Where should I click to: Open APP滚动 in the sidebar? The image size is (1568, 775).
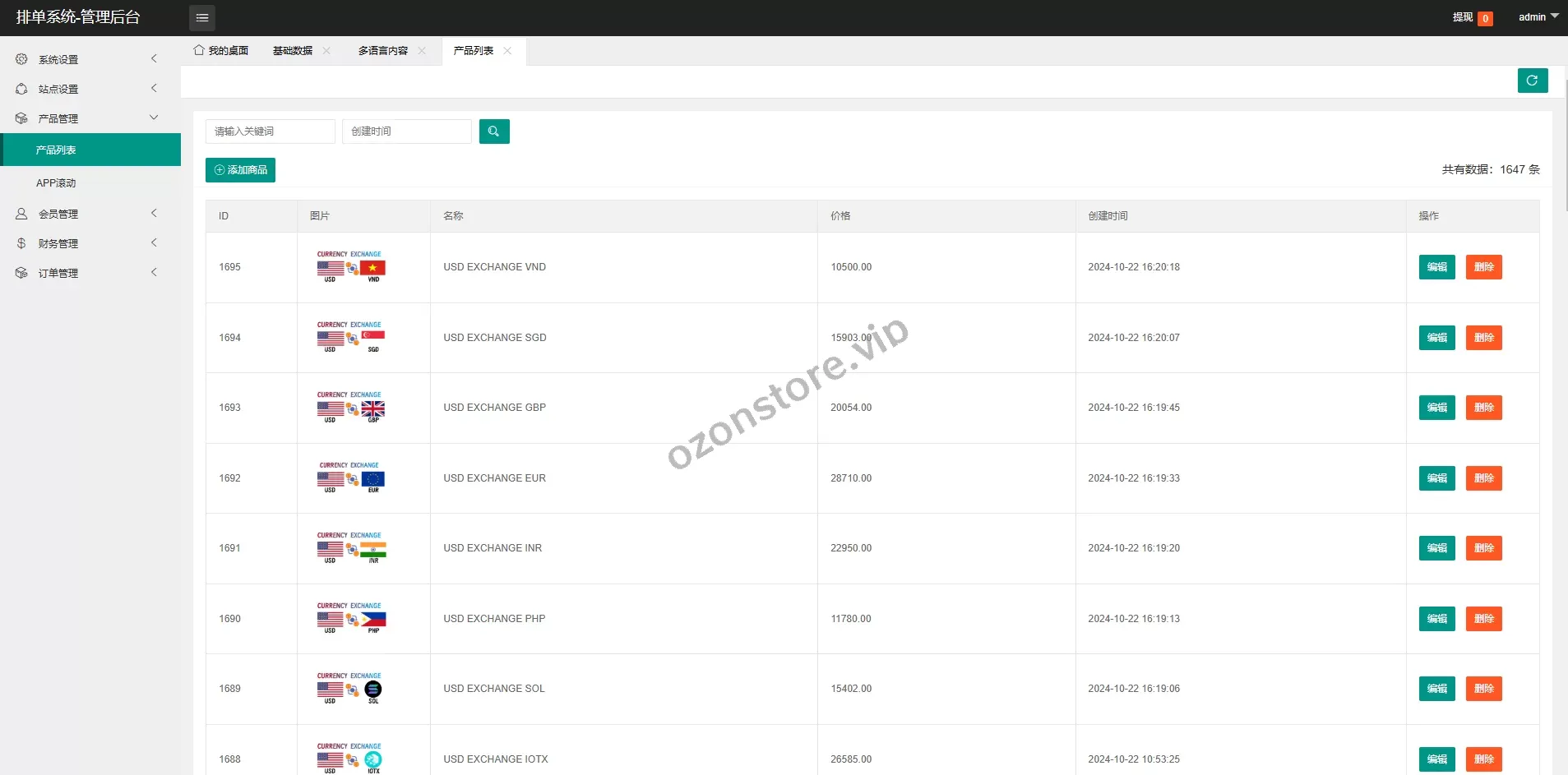[x=56, y=183]
